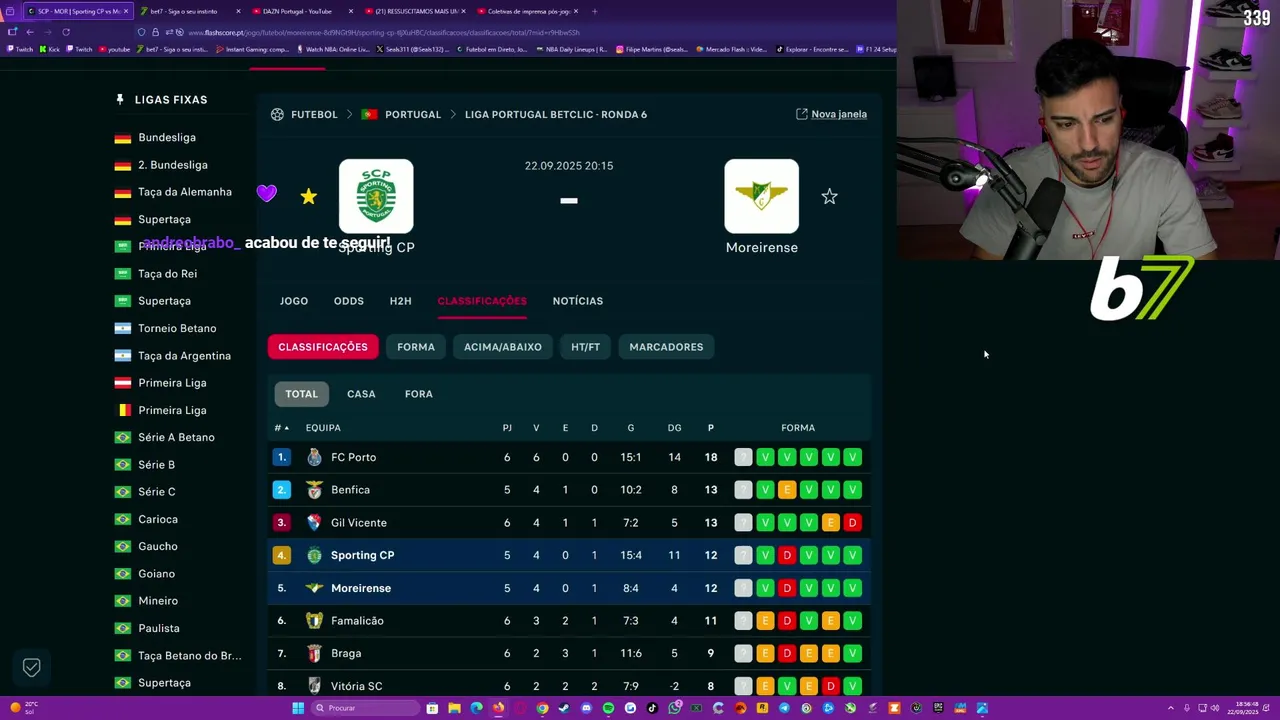Open Liga Portugal Betclic - Ronda 6 breadcrumb
This screenshot has height=720, width=1280.
pyautogui.click(x=556, y=114)
